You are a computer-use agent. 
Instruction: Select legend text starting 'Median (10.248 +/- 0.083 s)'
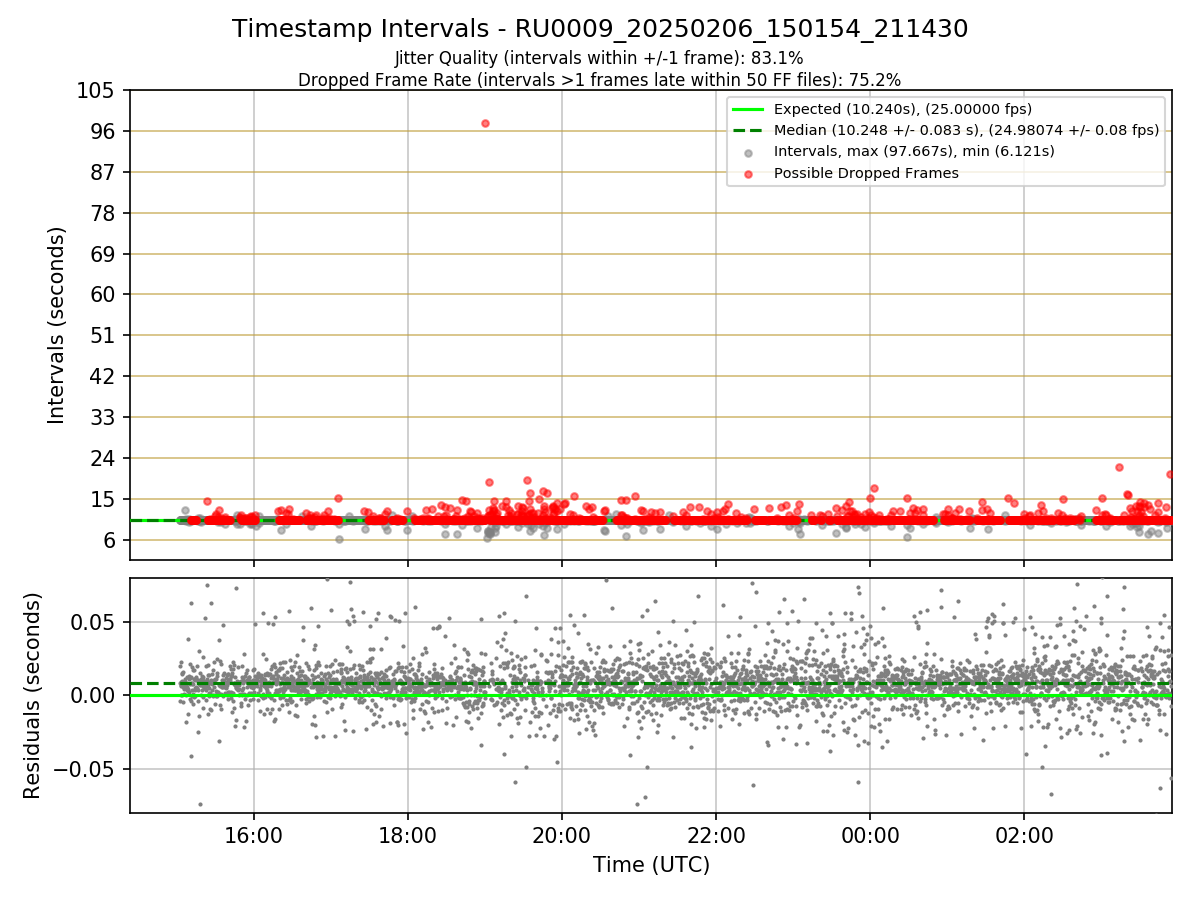pos(966,130)
